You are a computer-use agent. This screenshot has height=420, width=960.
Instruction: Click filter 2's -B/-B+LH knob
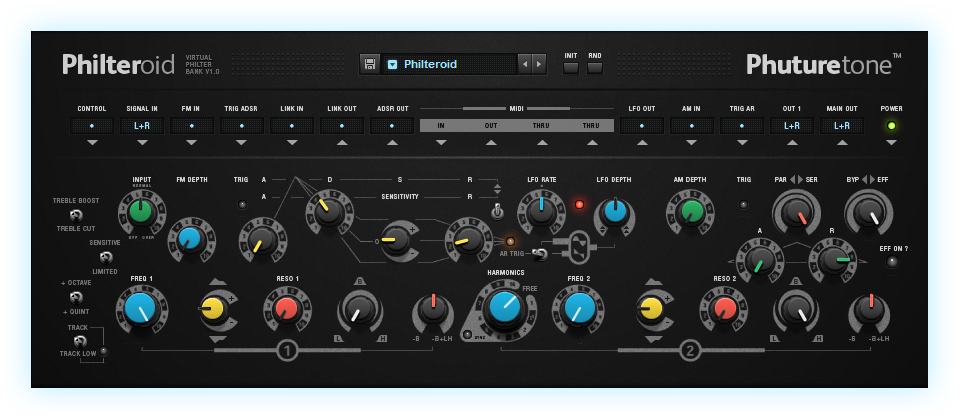click(870, 309)
